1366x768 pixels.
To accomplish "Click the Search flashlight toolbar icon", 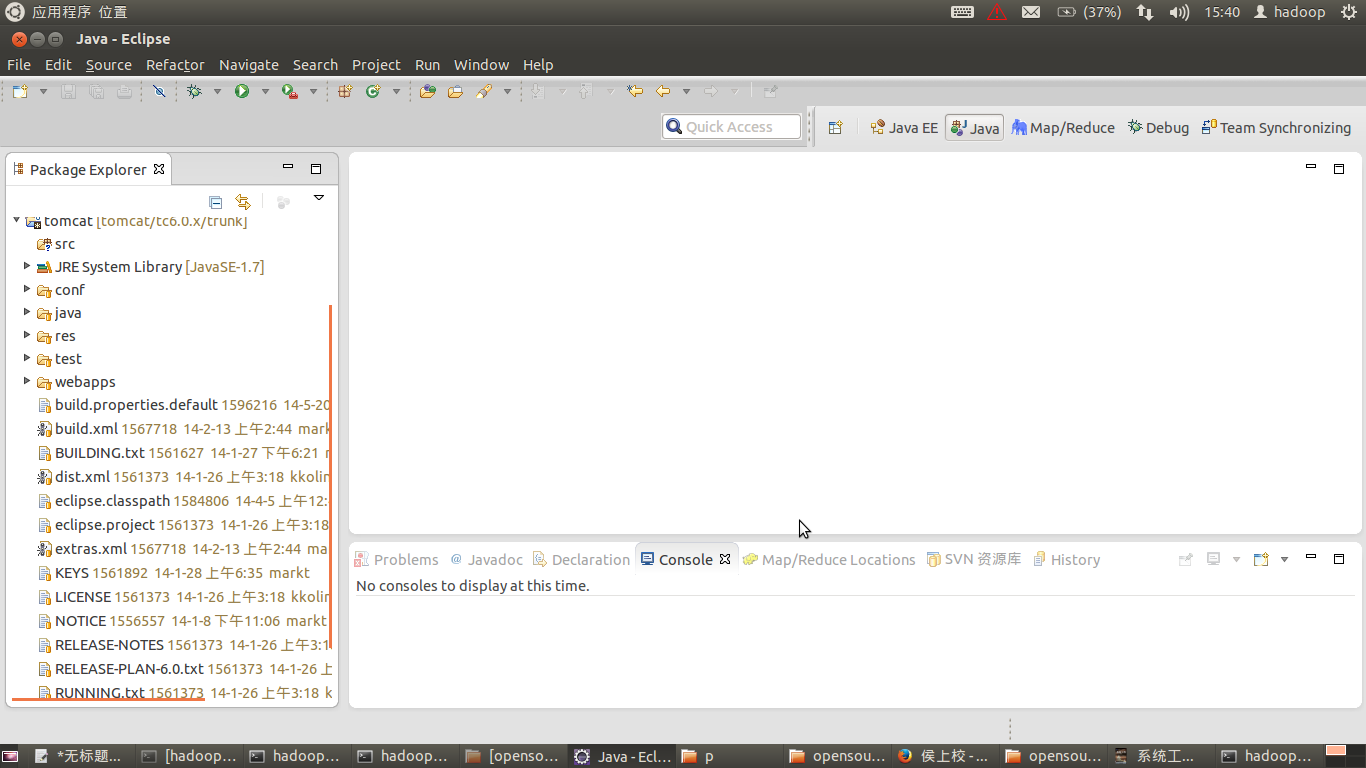I will 484,91.
